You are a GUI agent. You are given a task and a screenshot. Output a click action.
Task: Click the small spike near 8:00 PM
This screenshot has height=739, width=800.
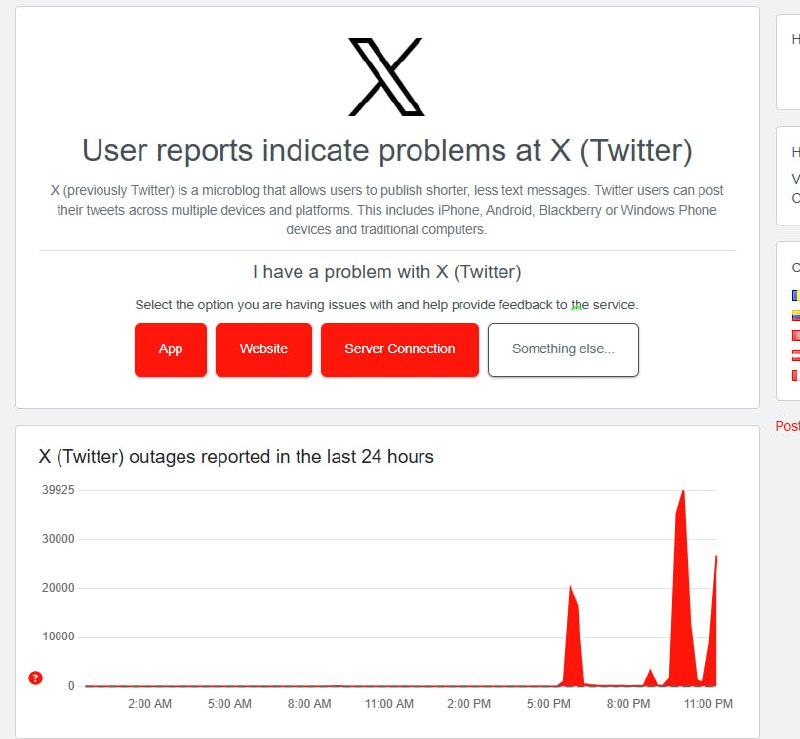650,678
